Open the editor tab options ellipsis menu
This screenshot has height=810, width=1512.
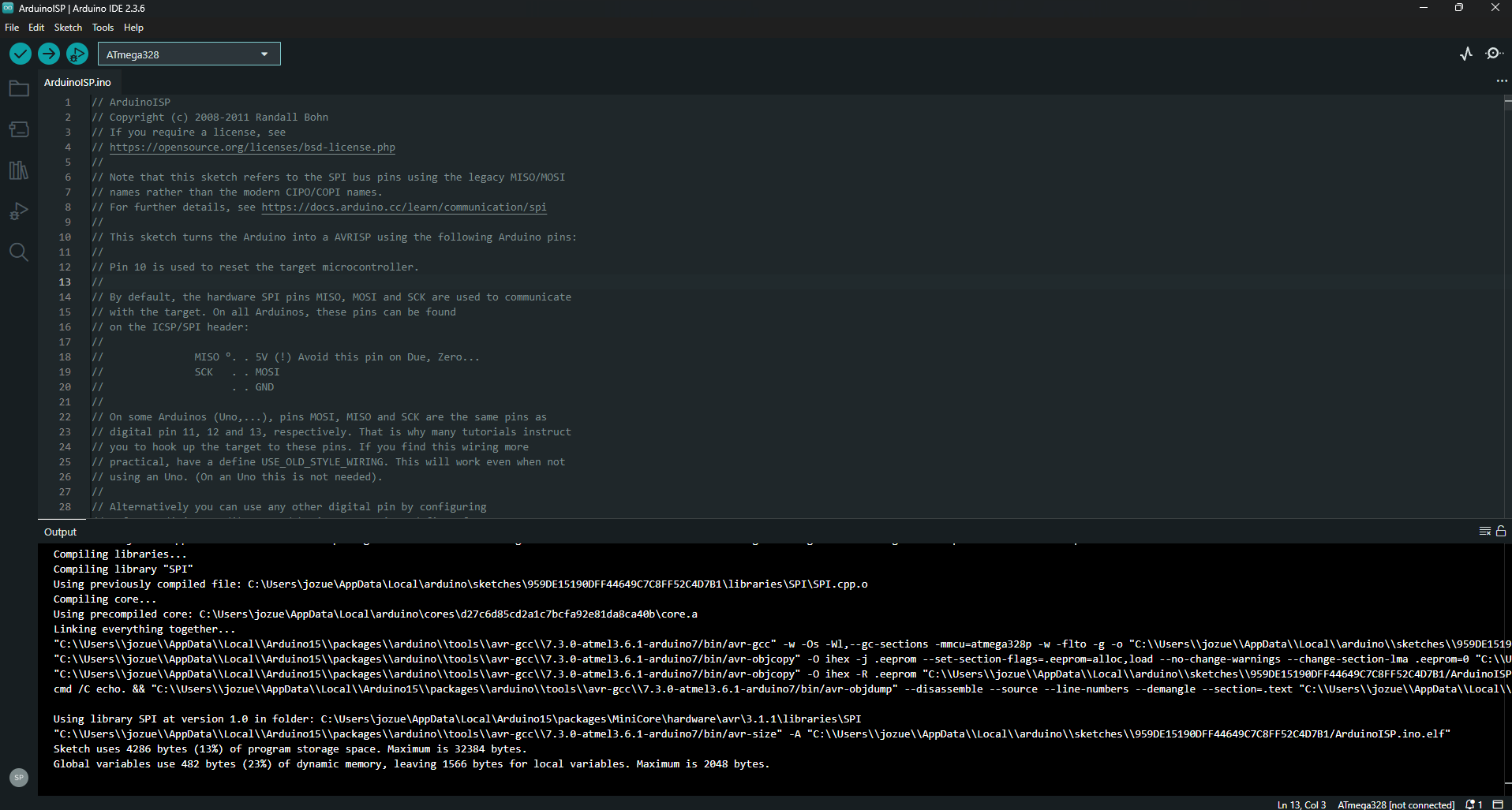coord(1501,81)
